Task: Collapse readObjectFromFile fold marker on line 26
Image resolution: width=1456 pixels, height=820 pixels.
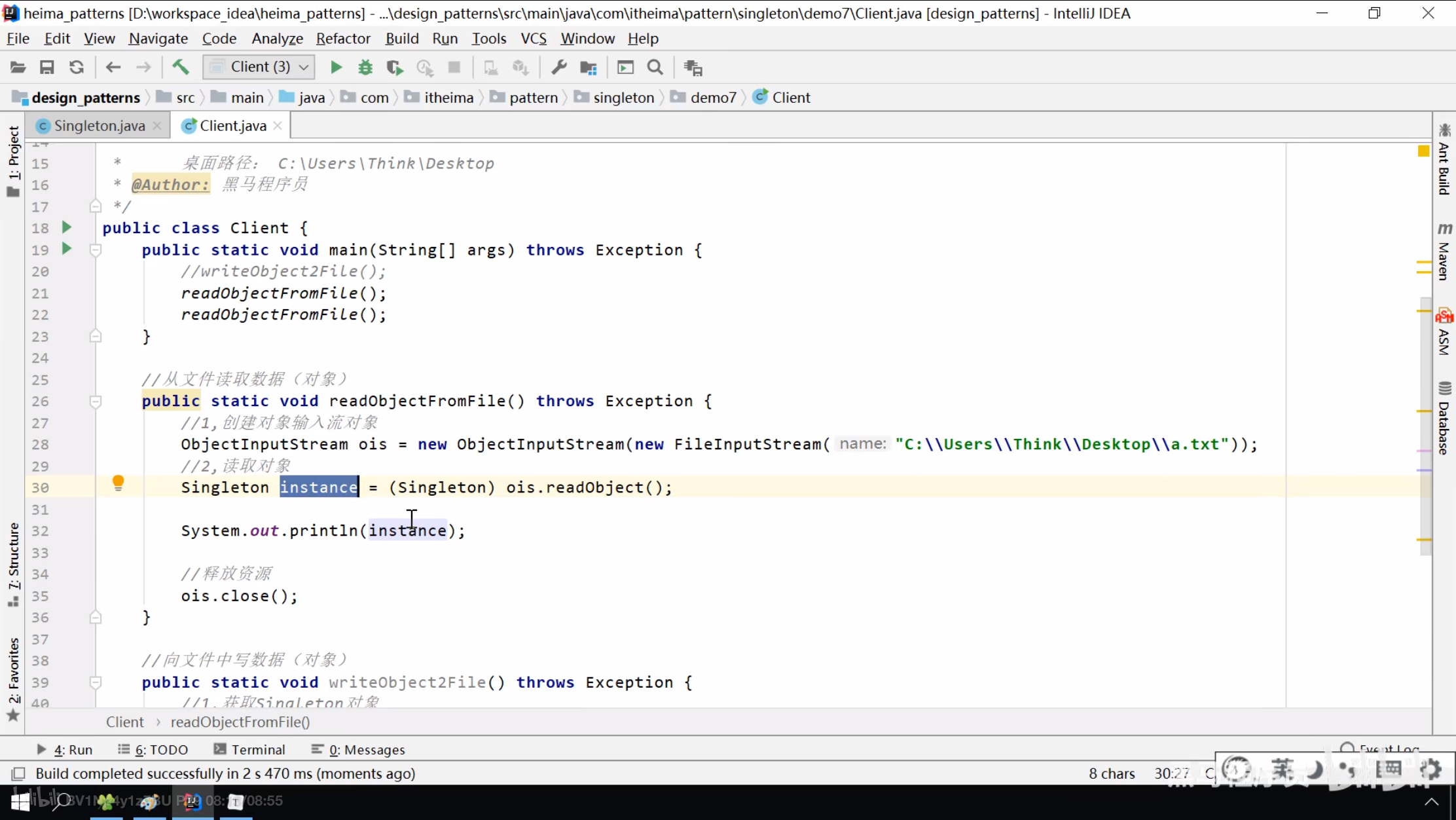Action: [96, 401]
